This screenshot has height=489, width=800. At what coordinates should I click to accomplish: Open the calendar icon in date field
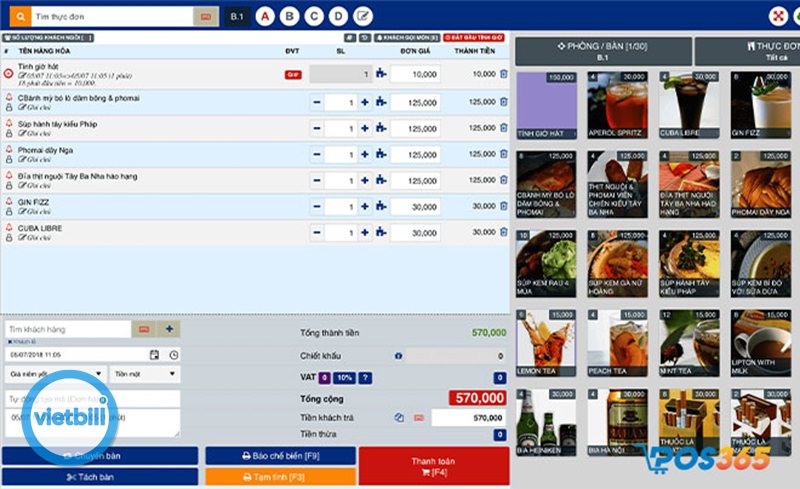point(154,355)
